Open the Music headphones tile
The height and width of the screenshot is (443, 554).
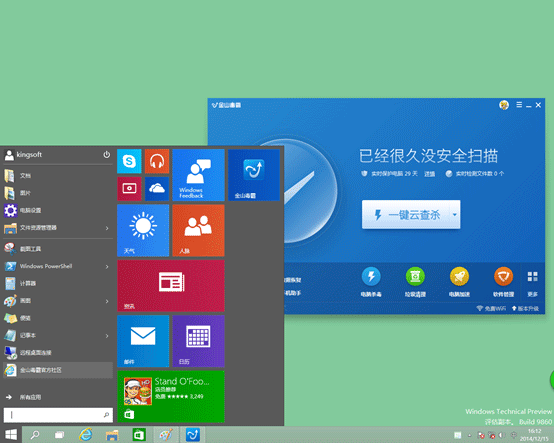[157, 161]
